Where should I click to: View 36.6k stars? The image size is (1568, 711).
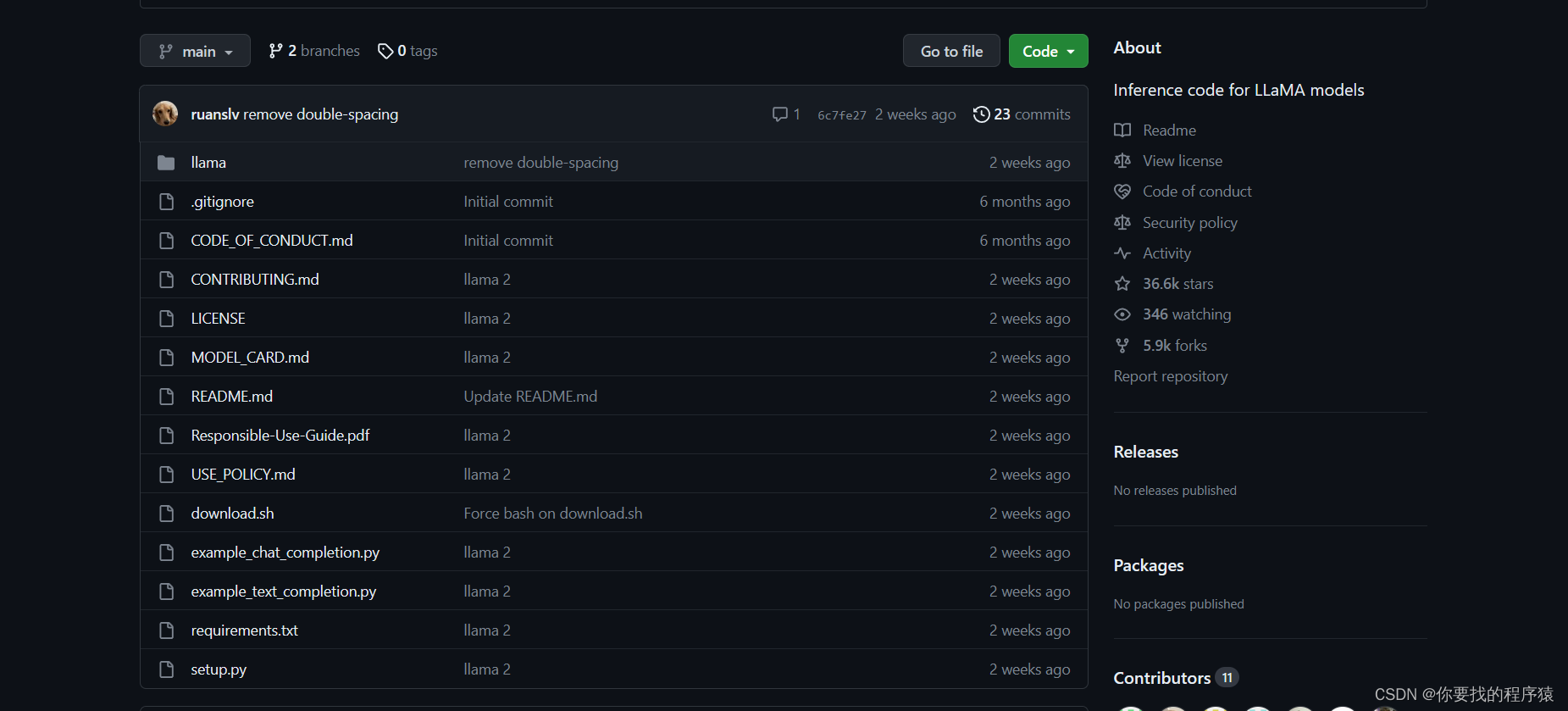click(1178, 283)
